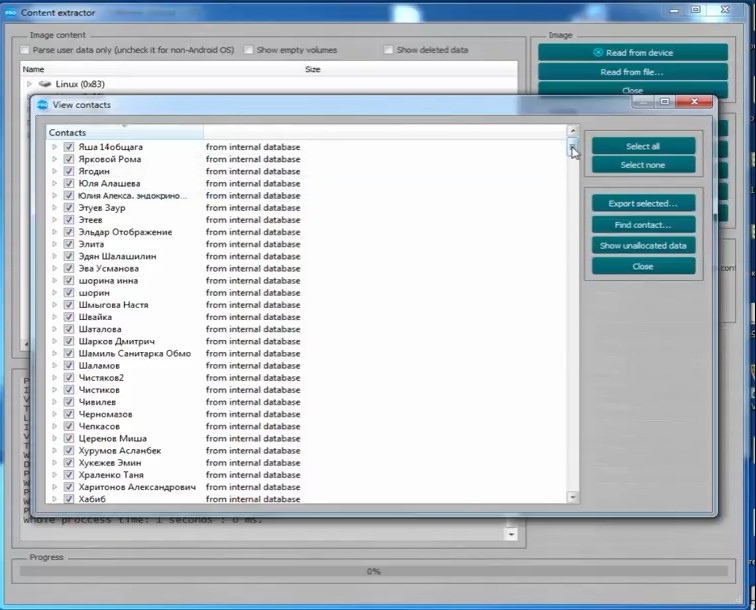Click View contacts window app icon
756x610 pixels.
coord(42,105)
